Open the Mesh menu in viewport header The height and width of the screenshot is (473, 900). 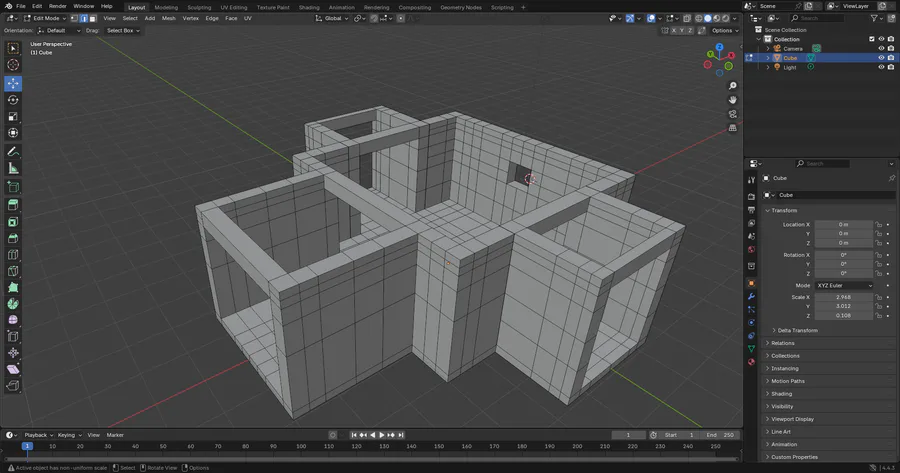[x=169, y=18]
